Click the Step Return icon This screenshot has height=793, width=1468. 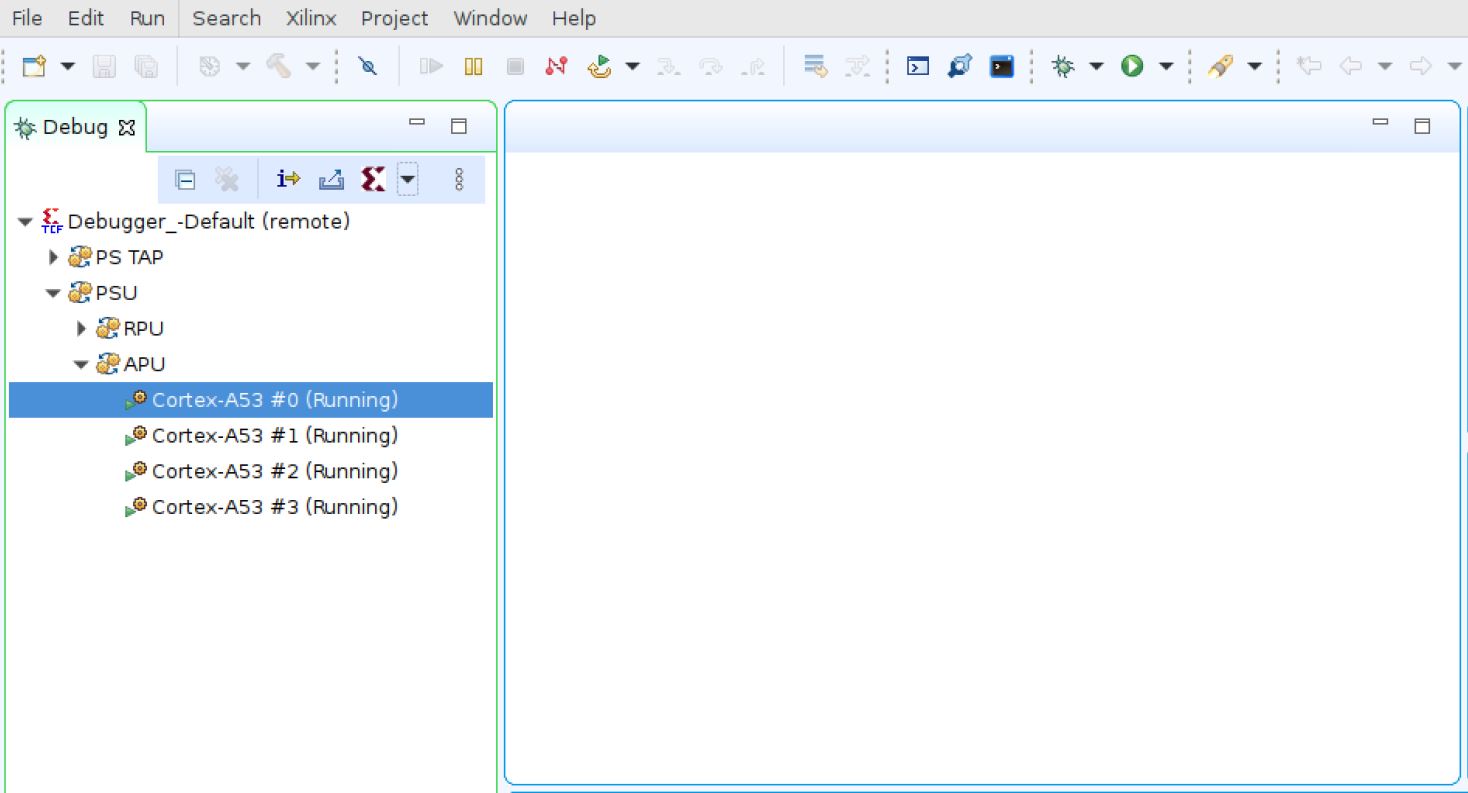752,67
